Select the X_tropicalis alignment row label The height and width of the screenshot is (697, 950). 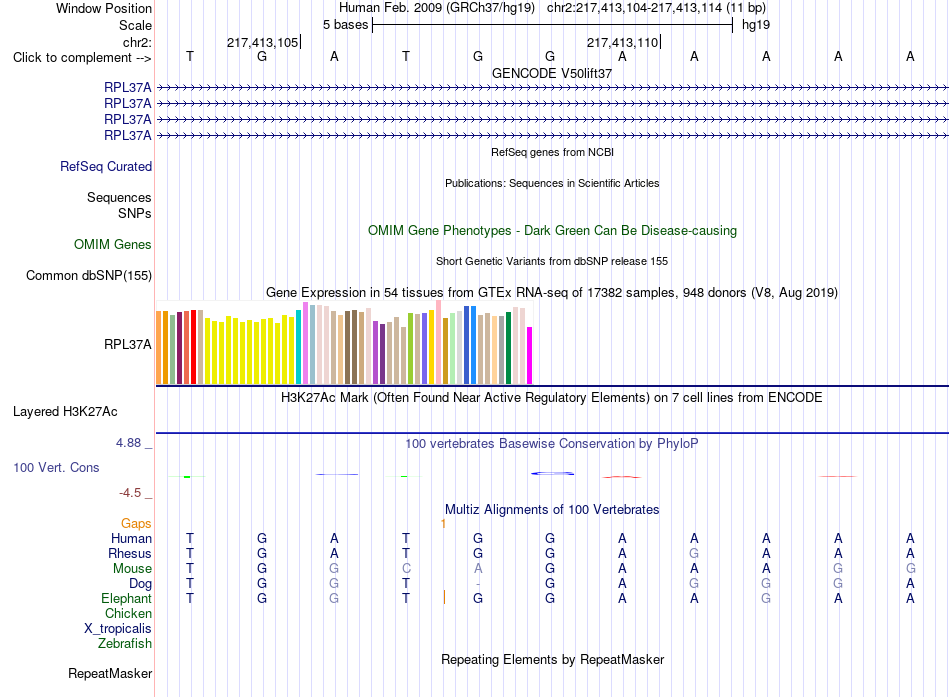pos(118,629)
